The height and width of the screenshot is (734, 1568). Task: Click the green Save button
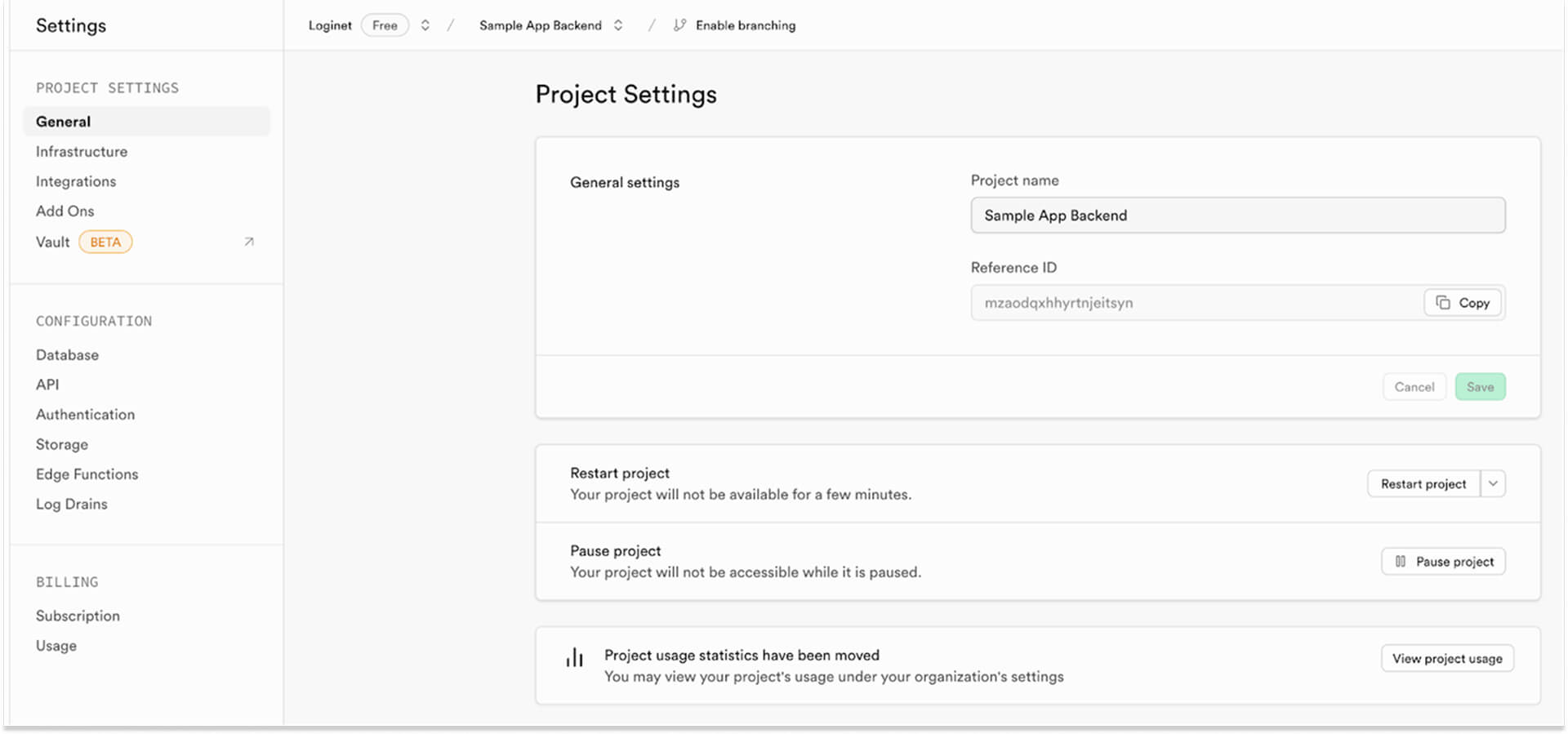tap(1480, 387)
